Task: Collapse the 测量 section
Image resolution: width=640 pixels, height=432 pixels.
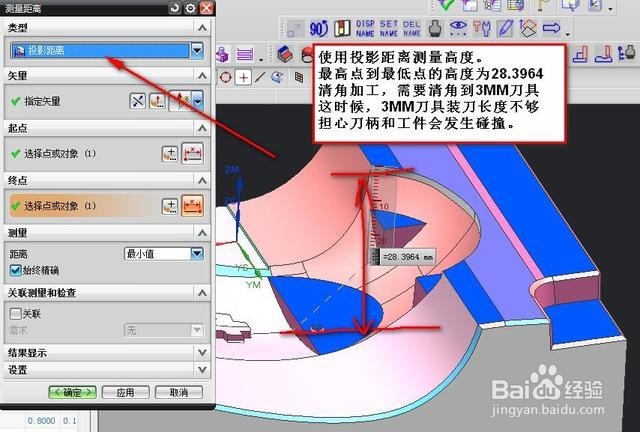Action: point(202,233)
